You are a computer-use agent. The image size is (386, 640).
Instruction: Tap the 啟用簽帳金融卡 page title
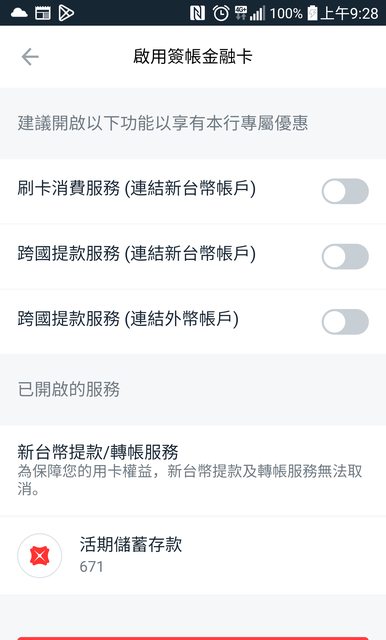click(193, 56)
